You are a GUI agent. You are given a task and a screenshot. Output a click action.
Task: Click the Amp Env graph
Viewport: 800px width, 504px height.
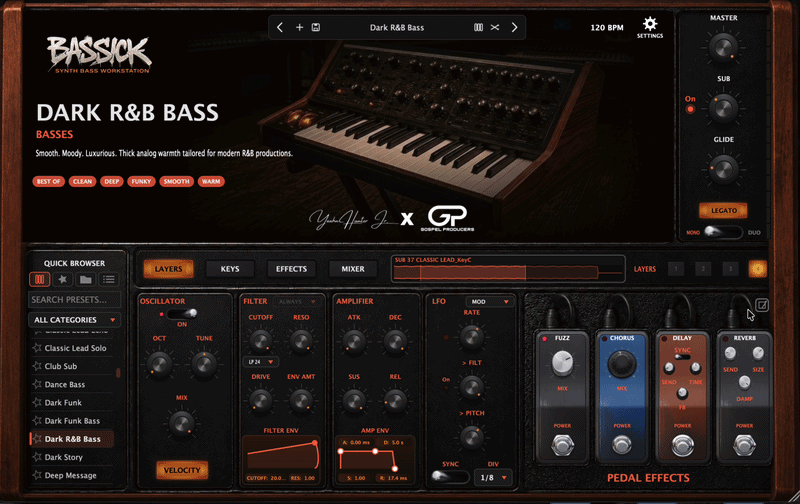pyautogui.click(x=375, y=458)
